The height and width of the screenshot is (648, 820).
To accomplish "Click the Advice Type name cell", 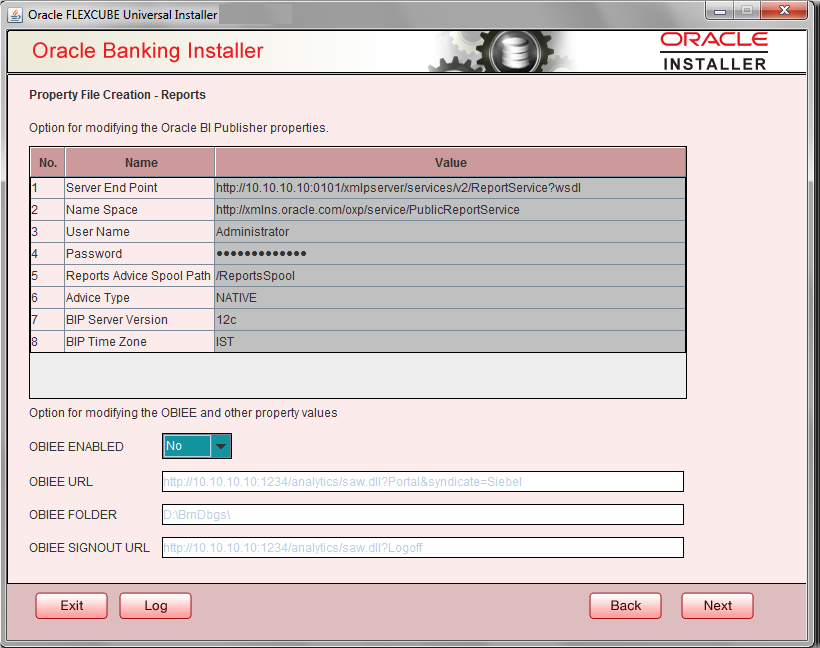I will pos(139,298).
